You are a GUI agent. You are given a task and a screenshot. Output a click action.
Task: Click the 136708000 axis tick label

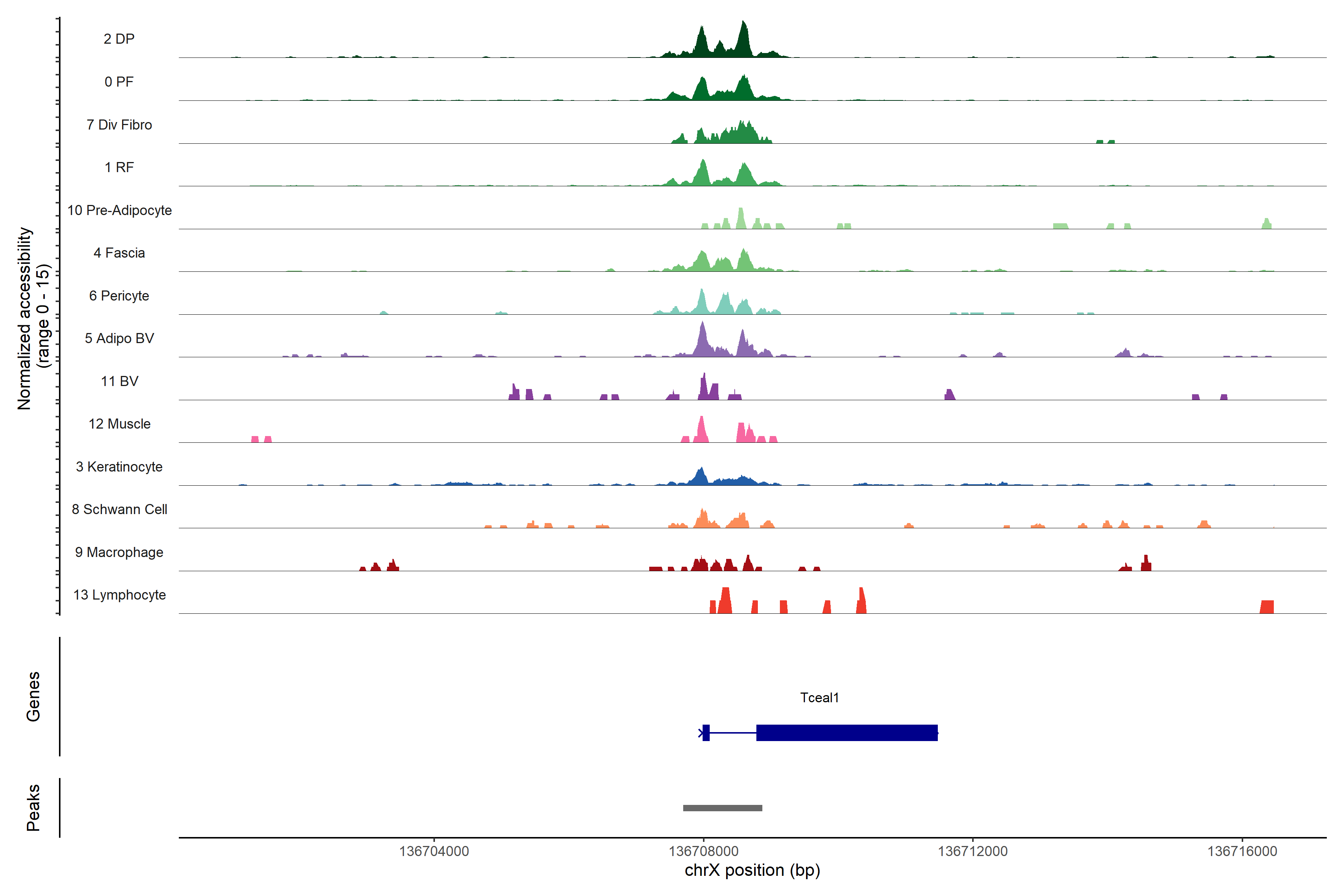tap(703, 852)
